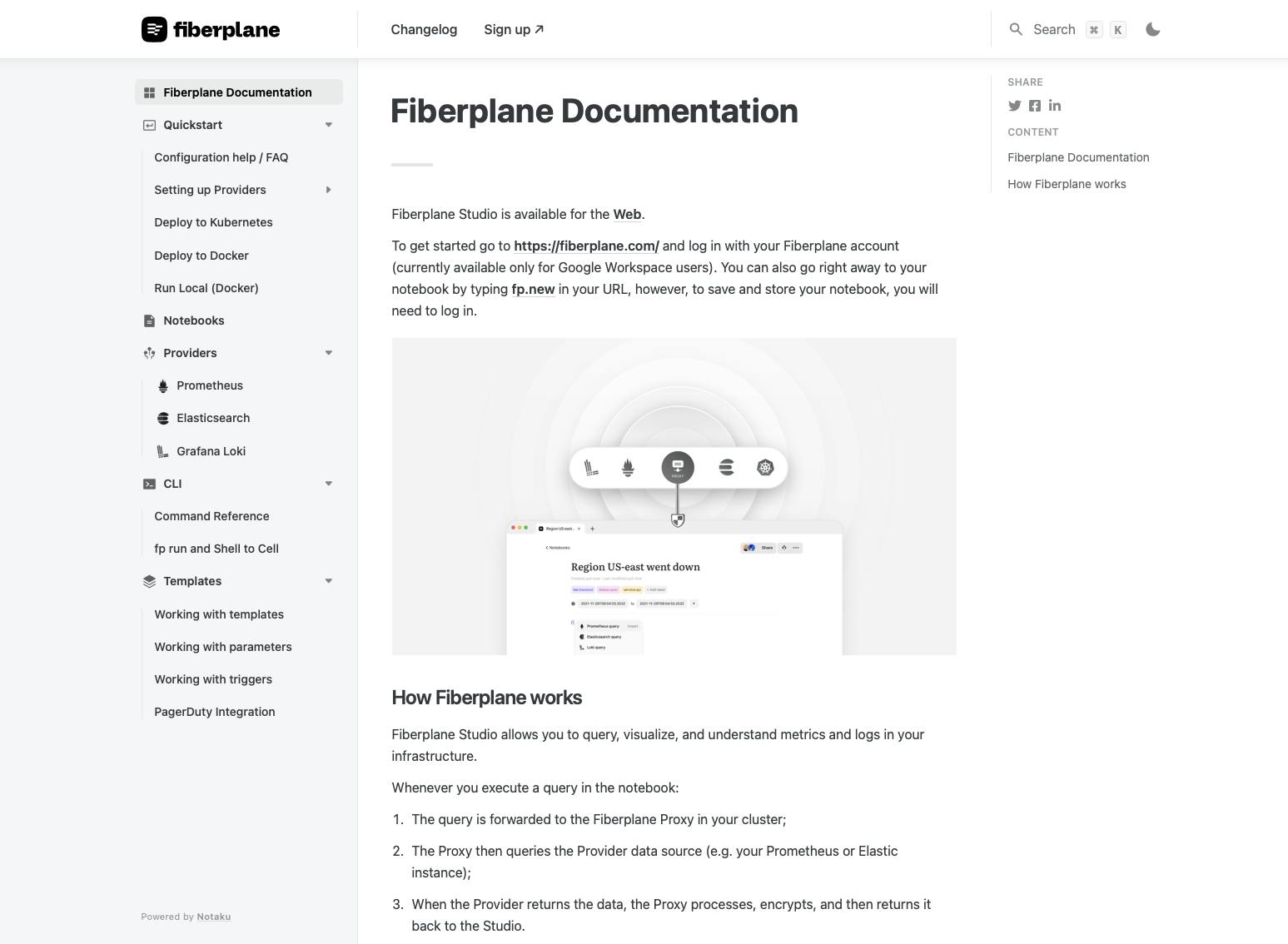Open PagerDuty Integration page
The width and height of the screenshot is (1288, 944).
point(215,712)
